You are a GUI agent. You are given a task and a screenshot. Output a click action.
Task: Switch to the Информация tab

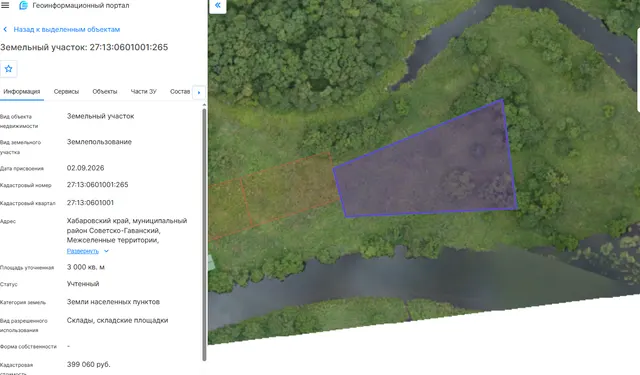(x=22, y=91)
